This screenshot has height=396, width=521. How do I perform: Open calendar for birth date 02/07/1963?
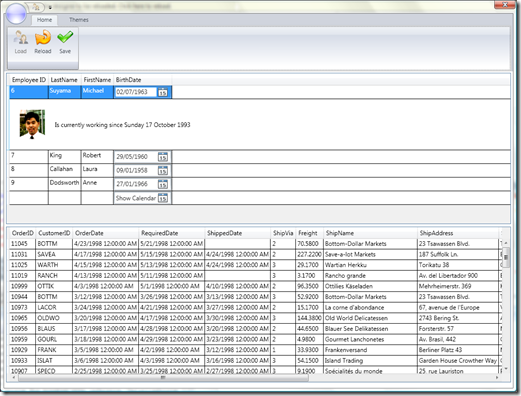coord(163,92)
